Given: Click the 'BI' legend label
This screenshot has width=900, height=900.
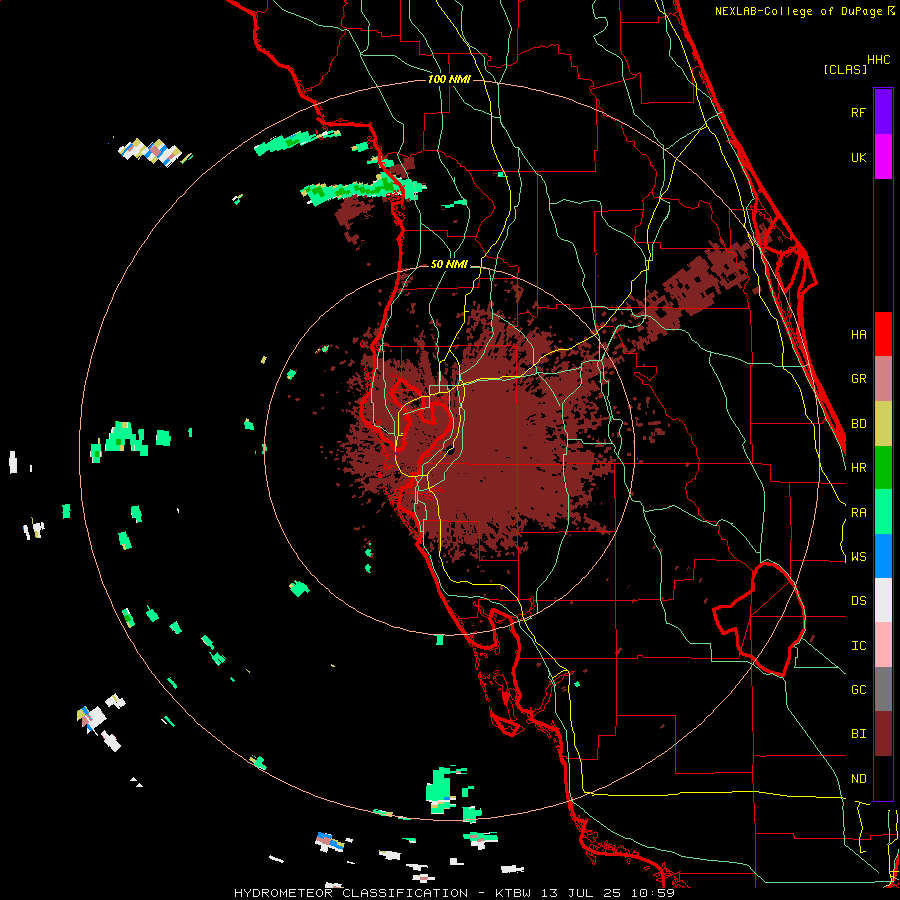Looking at the screenshot, I should click(x=858, y=734).
